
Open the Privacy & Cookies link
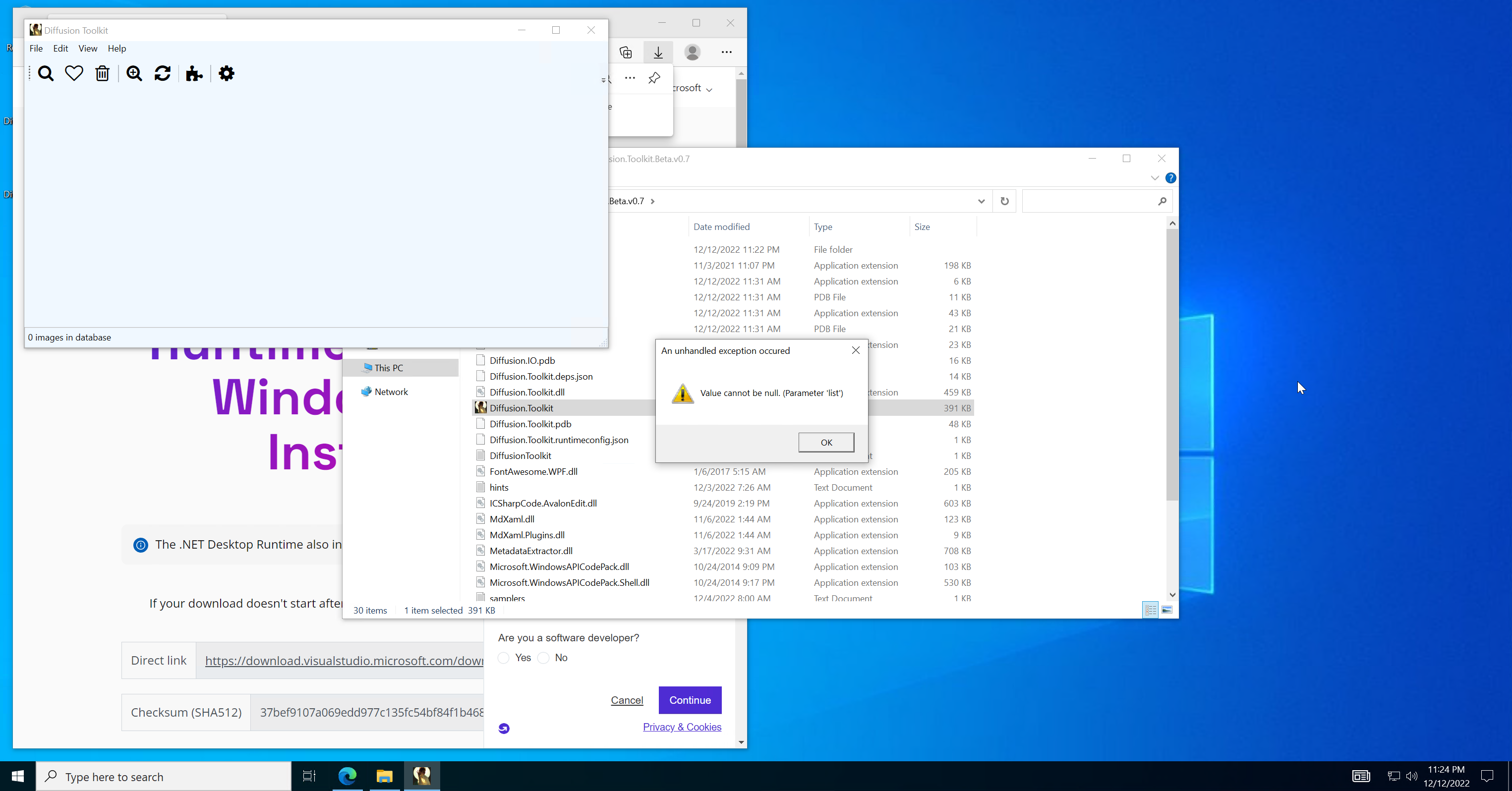point(682,727)
